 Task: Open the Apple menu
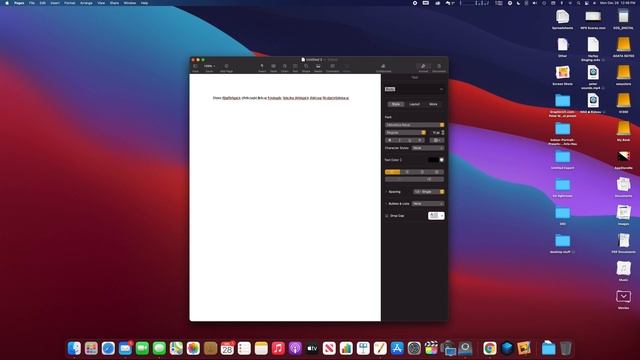pos(7,3)
